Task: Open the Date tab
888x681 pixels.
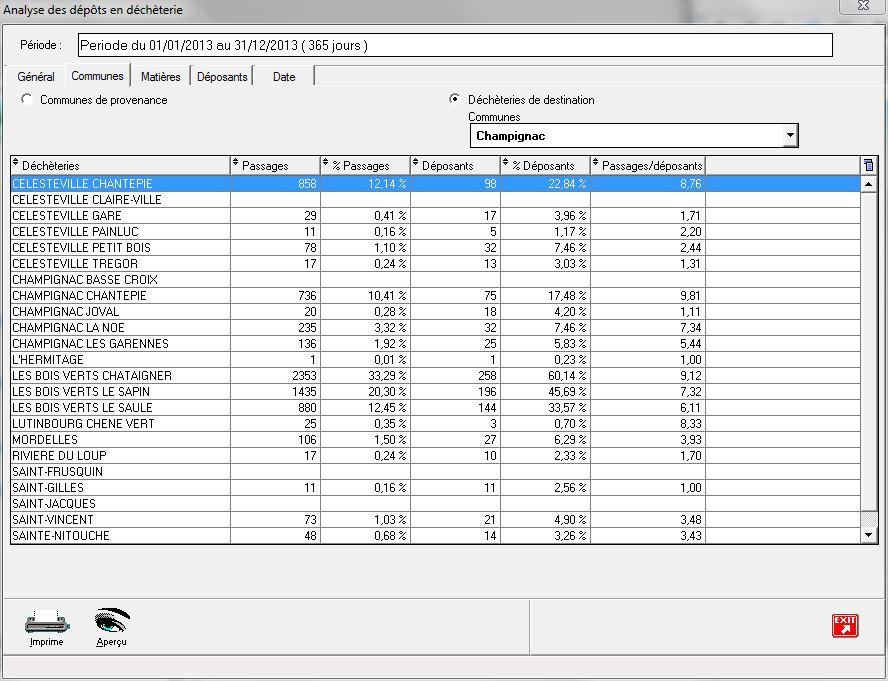Action: (284, 77)
